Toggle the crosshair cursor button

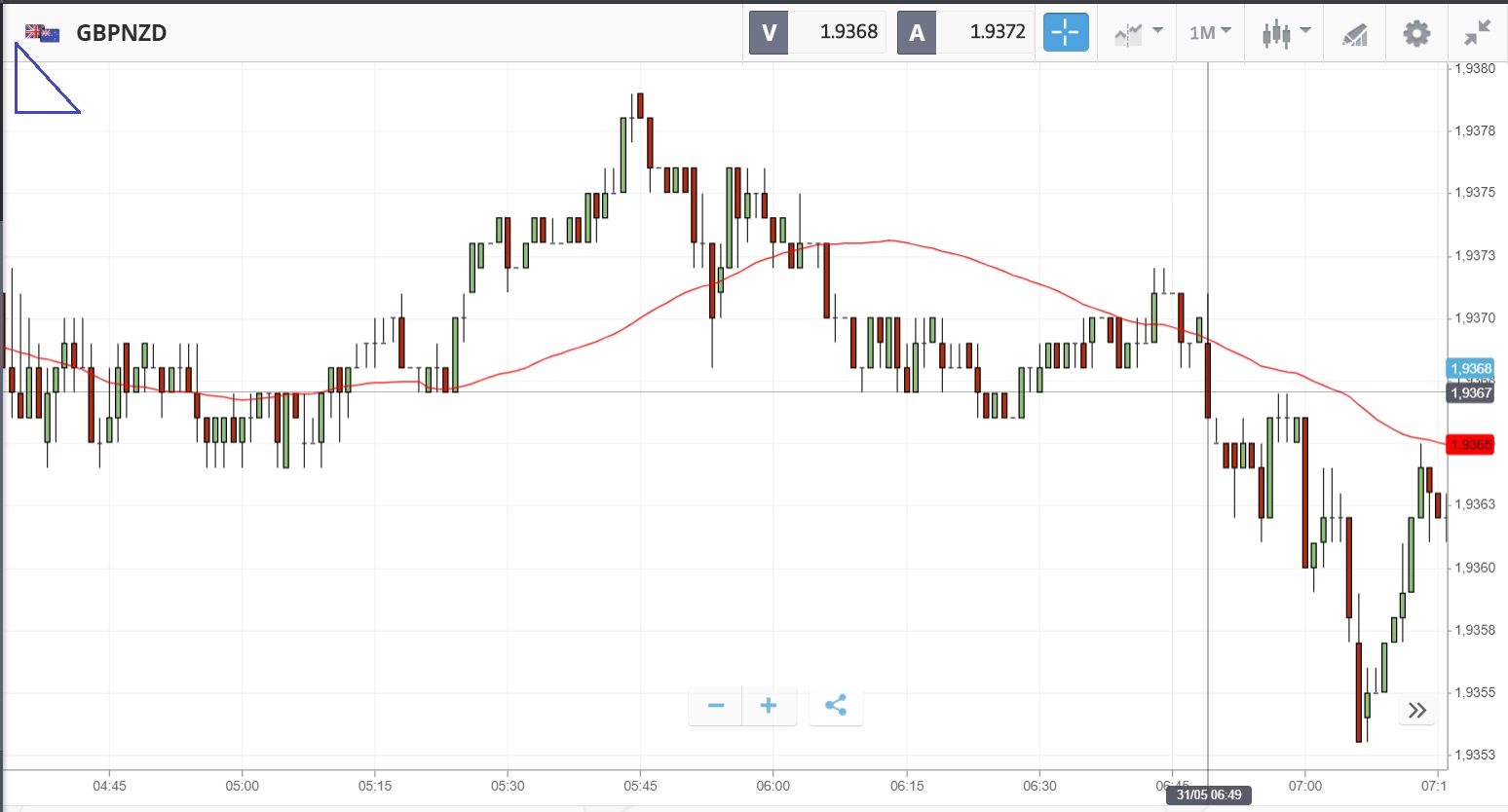click(x=1066, y=32)
